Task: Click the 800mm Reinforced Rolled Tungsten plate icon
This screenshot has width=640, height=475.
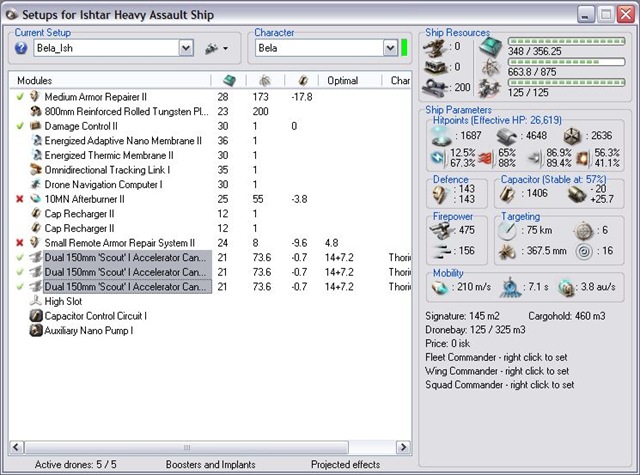Action: (x=36, y=111)
